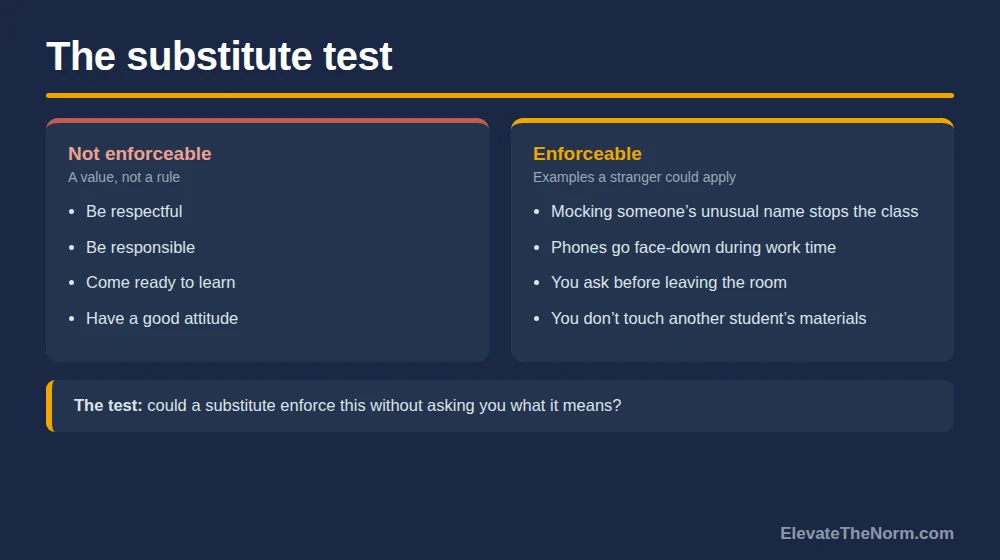Viewport: 1000px width, 560px height.
Task: Click the yellow divider line under title
Action: 500,96
